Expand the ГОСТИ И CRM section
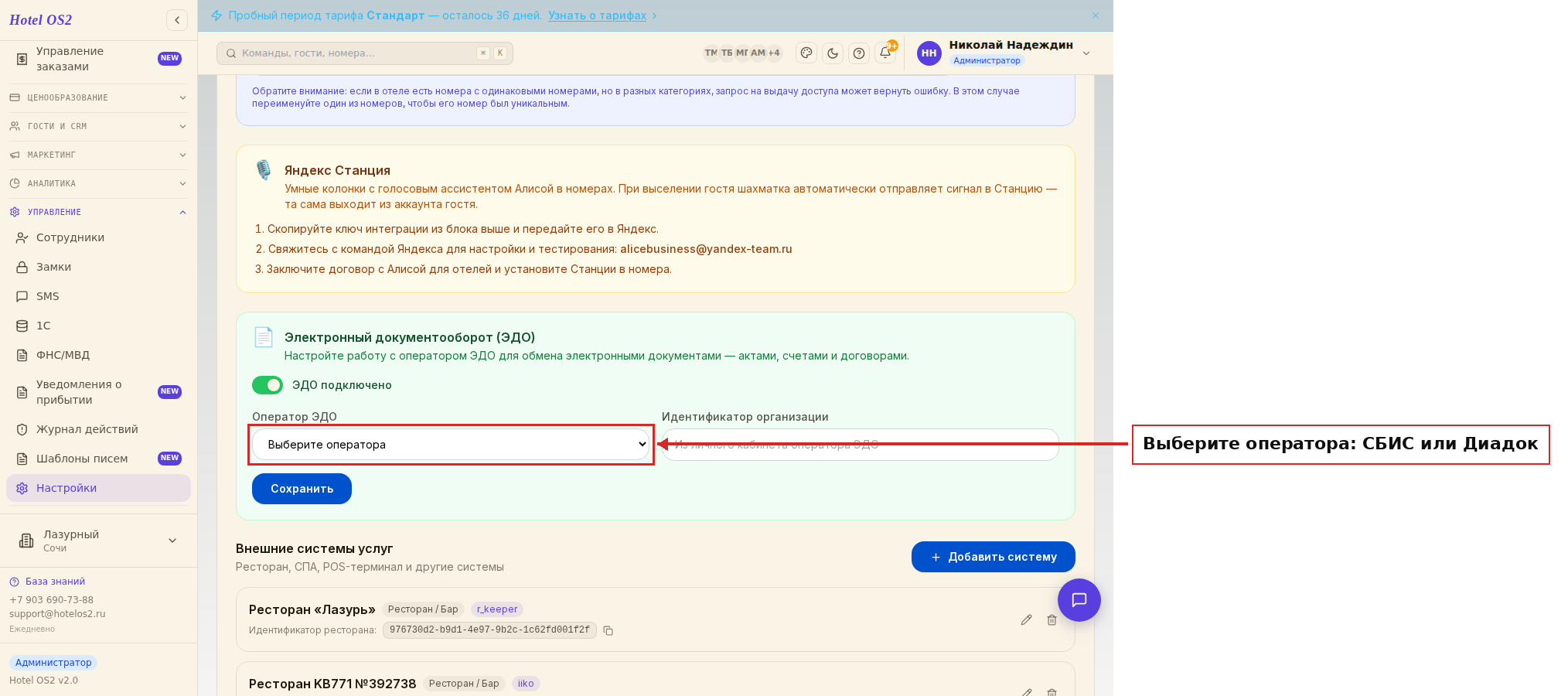1568x696 pixels. 98,126
